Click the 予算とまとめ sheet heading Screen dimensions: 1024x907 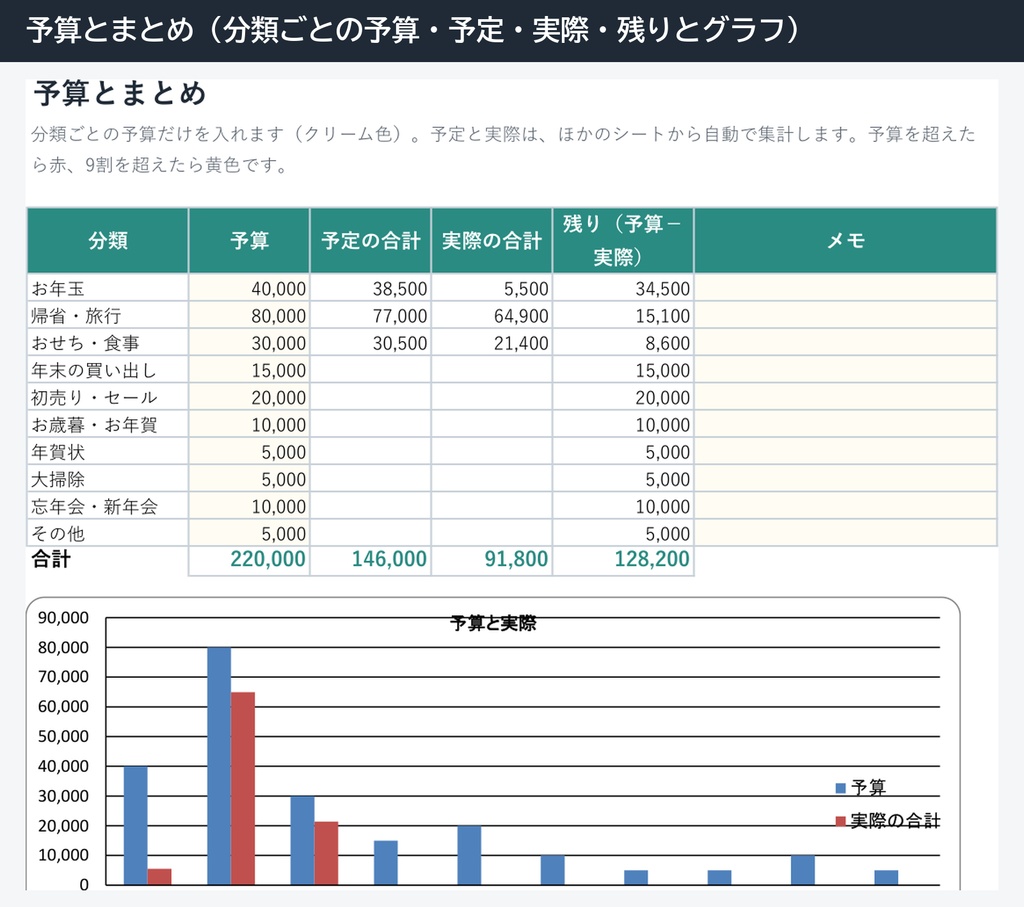coord(120,93)
